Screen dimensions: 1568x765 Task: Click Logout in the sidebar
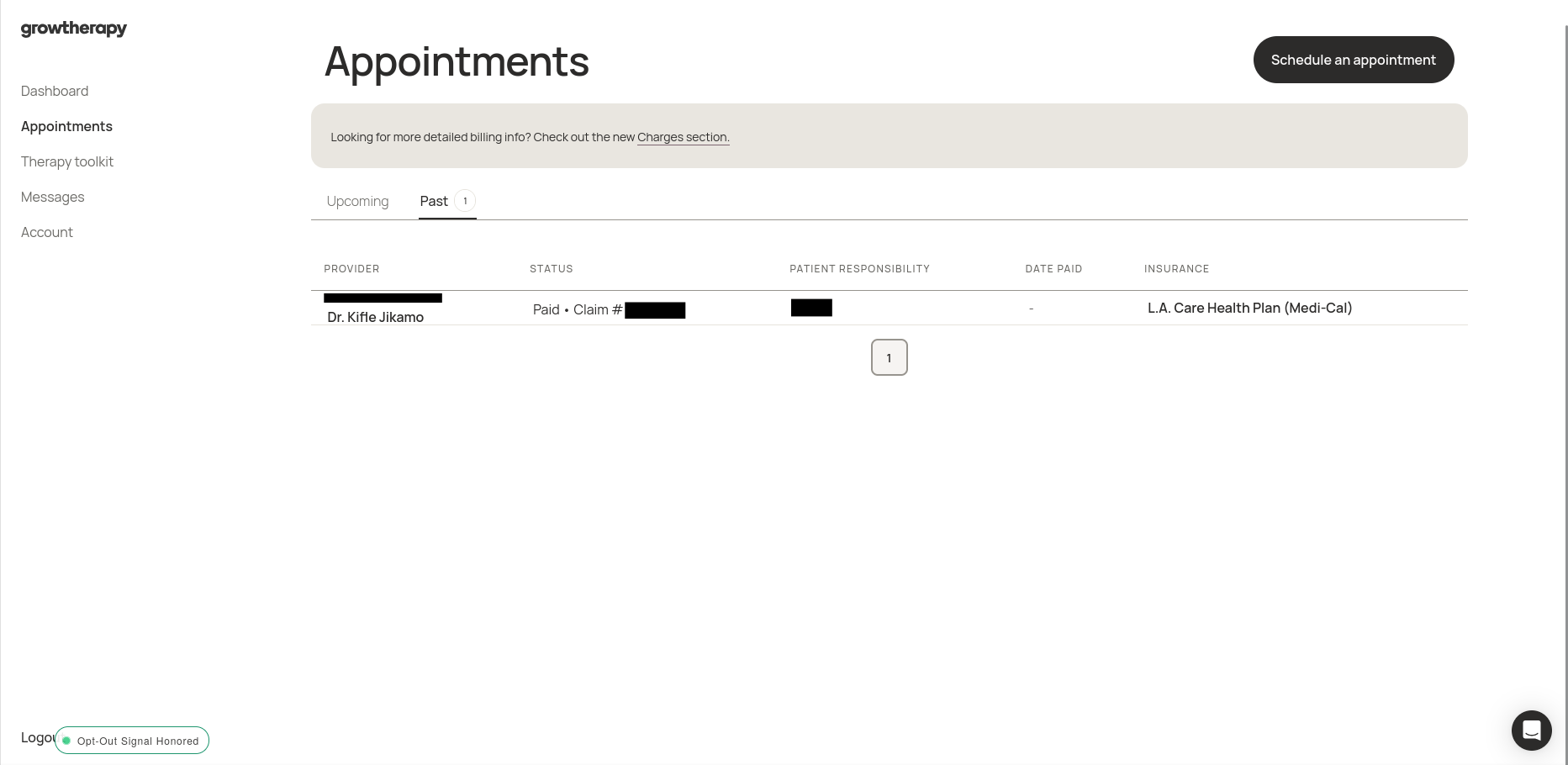[36, 737]
